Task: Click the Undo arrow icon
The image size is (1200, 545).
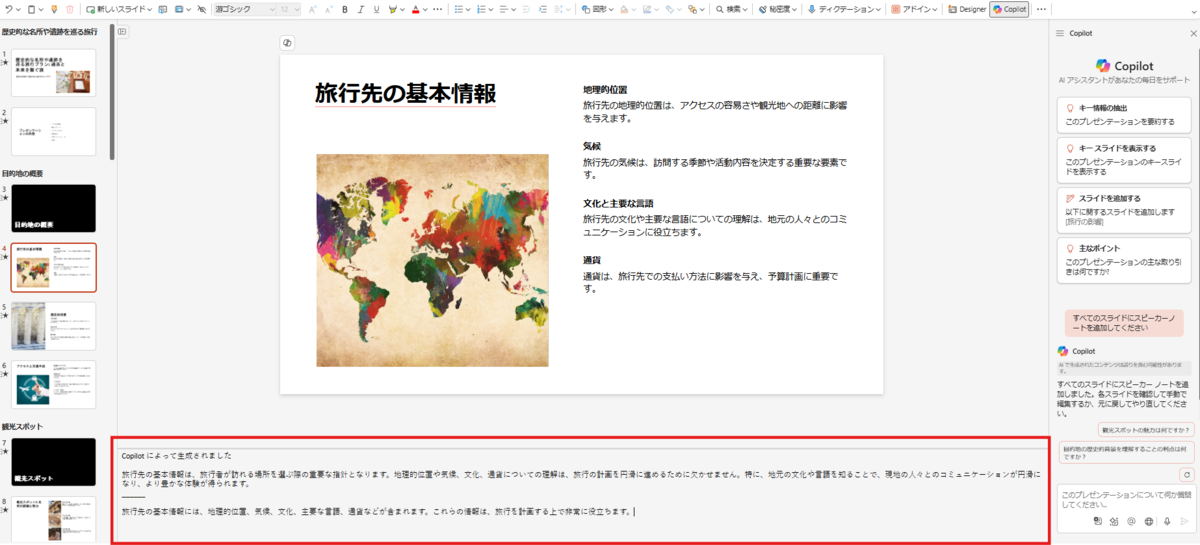Action: (8, 9)
